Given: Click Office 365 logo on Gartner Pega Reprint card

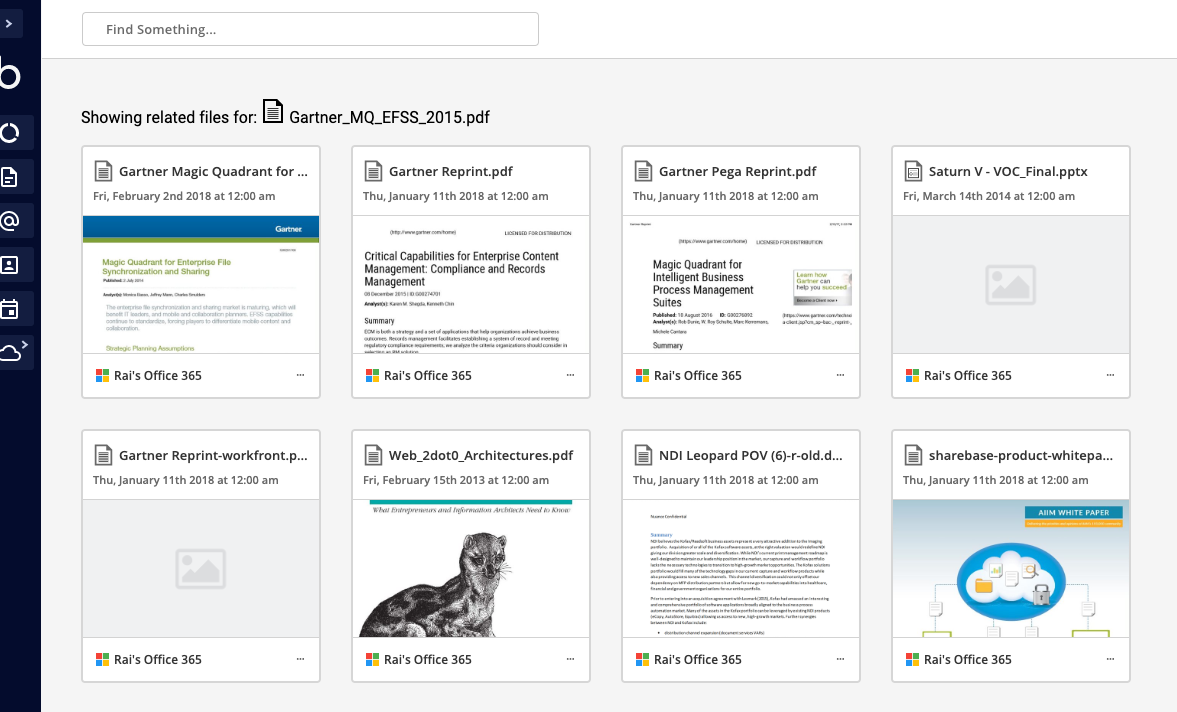Looking at the screenshot, I should click(642, 376).
